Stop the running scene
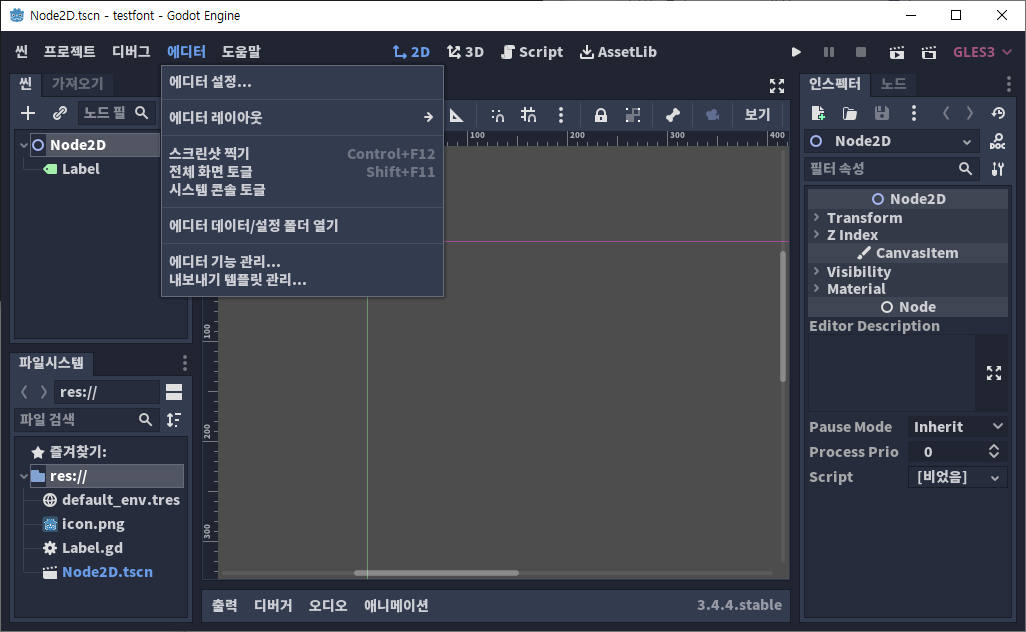 861,52
